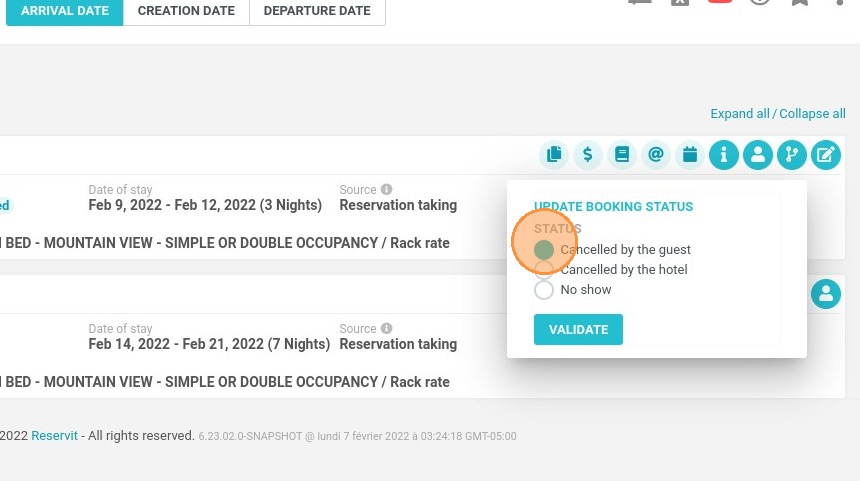This screenshot has height=481, width=860.
Task: Click the version text '6.23.02.0-SNAPSHOT'
Action: [x=250, y=437]
